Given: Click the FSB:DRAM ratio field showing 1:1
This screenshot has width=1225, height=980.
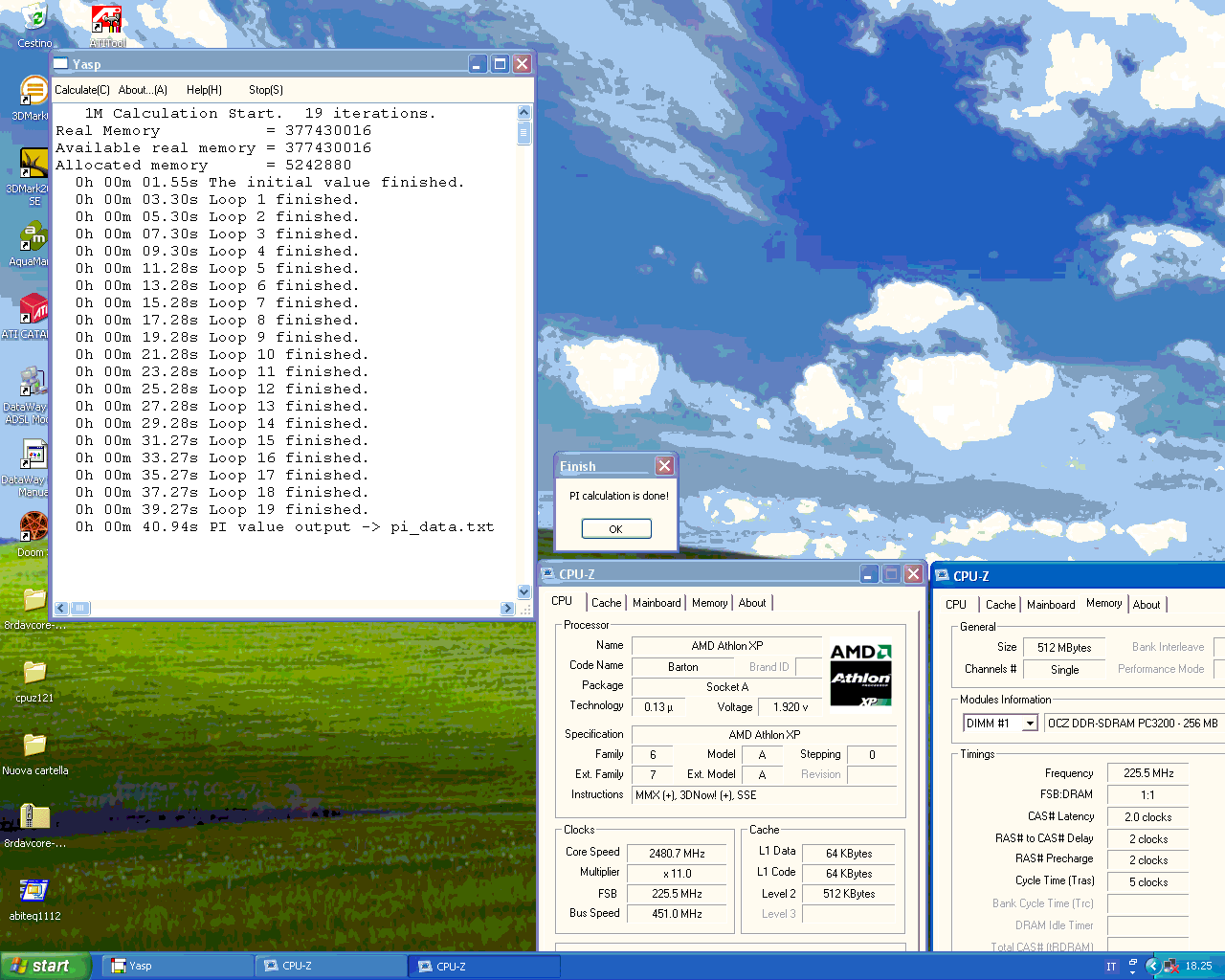Looking at the screenshot, I should (x=1147, y=795).
